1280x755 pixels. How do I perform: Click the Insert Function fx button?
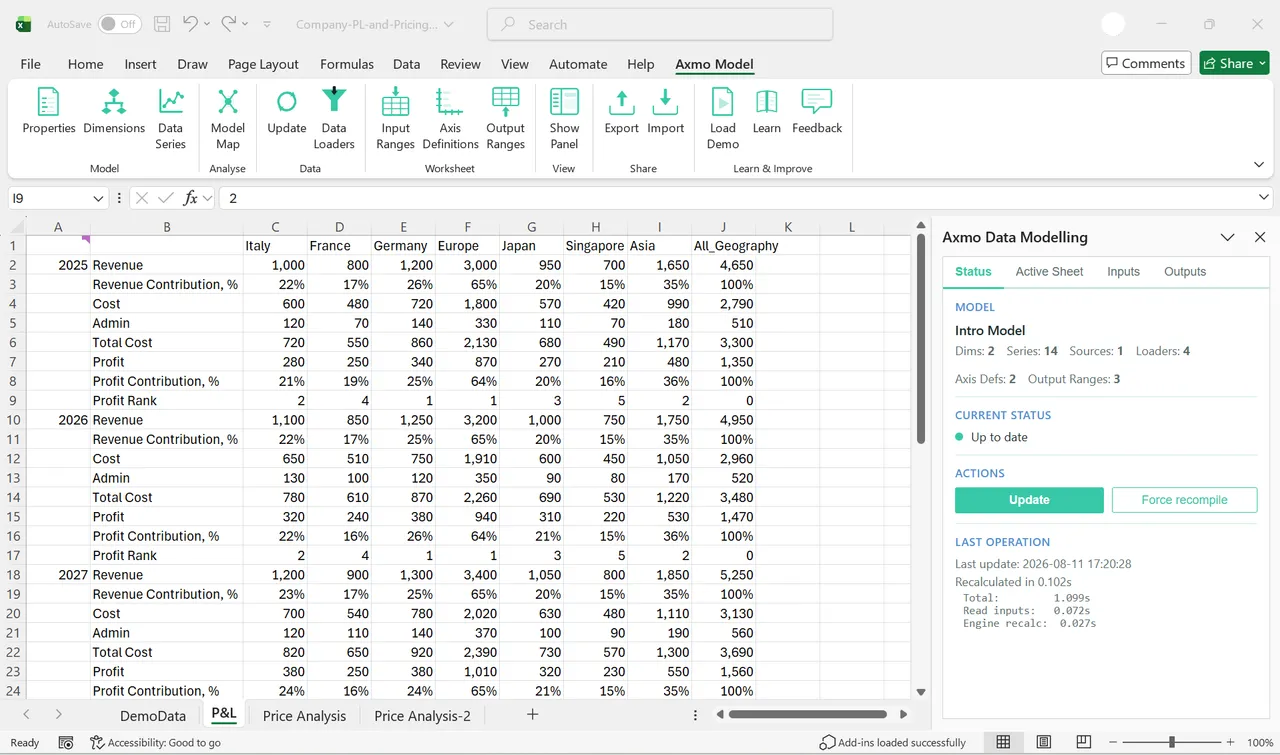pyautogui.click(x=192, y=198)
